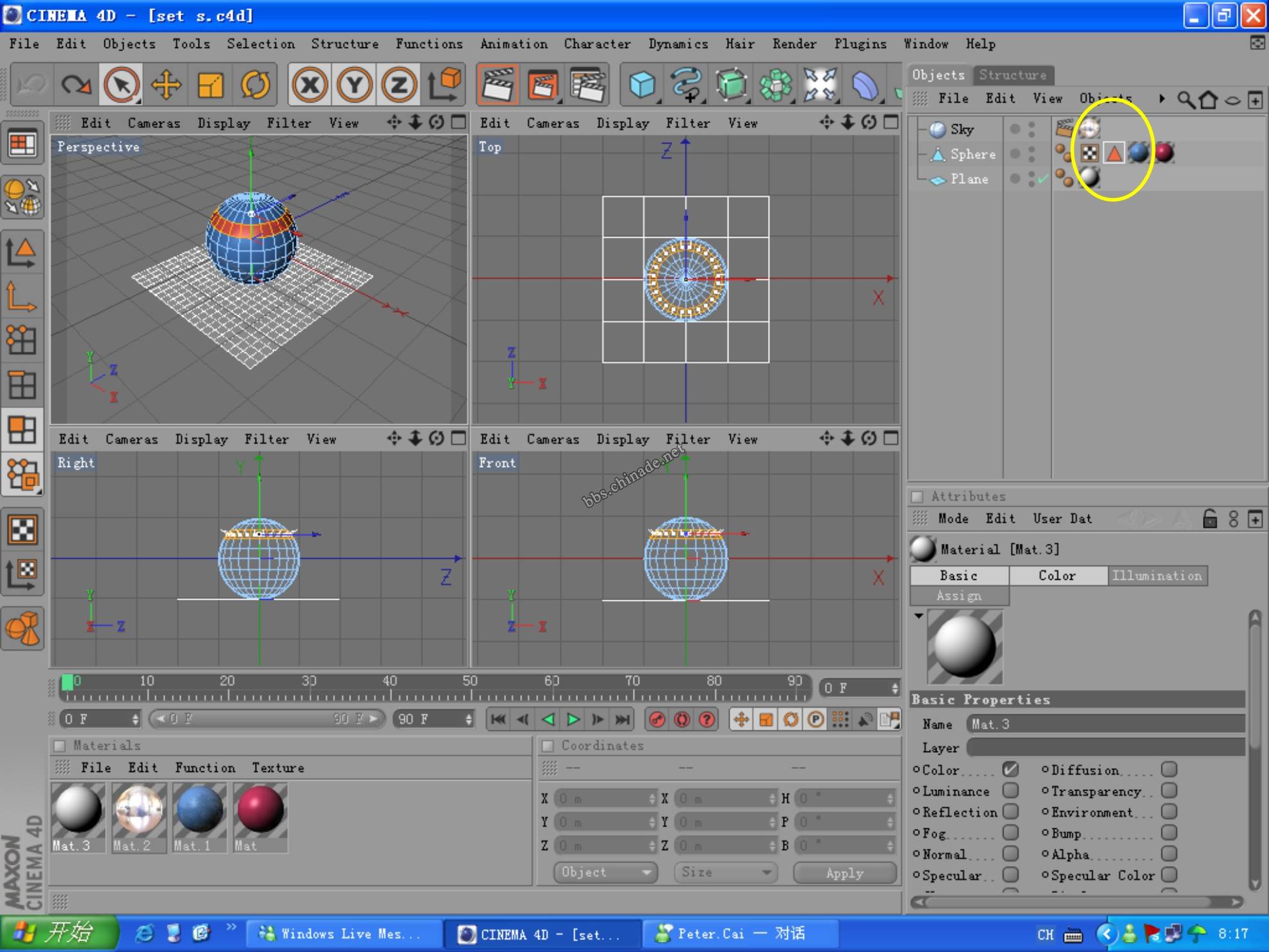
Task: Click the Apply coordinates button
Action: tap(844, 873)
